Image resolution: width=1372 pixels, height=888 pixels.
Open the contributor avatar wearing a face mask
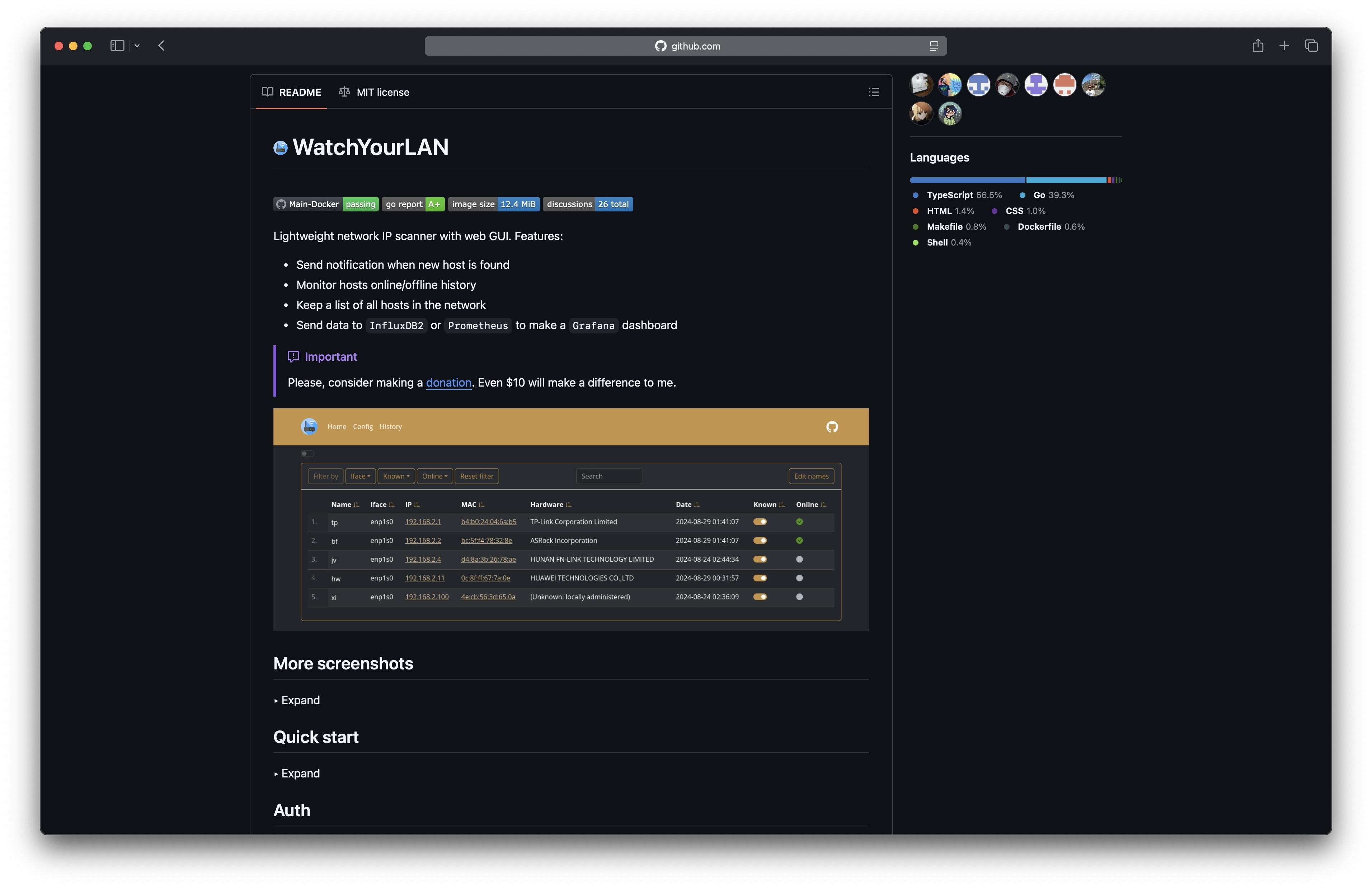click(1007, 85)
